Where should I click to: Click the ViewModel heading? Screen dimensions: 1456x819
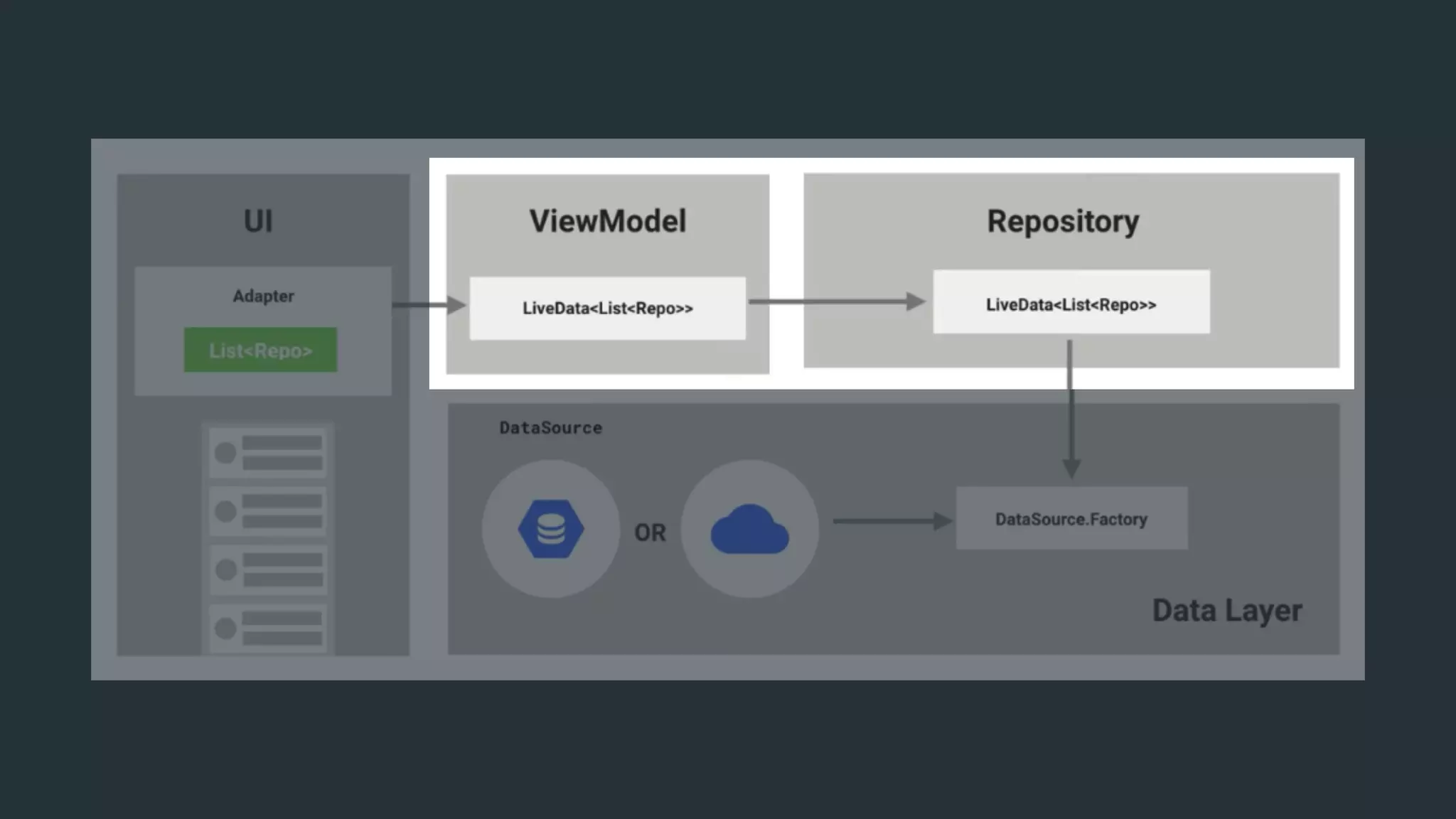click(x=607, y=221)
